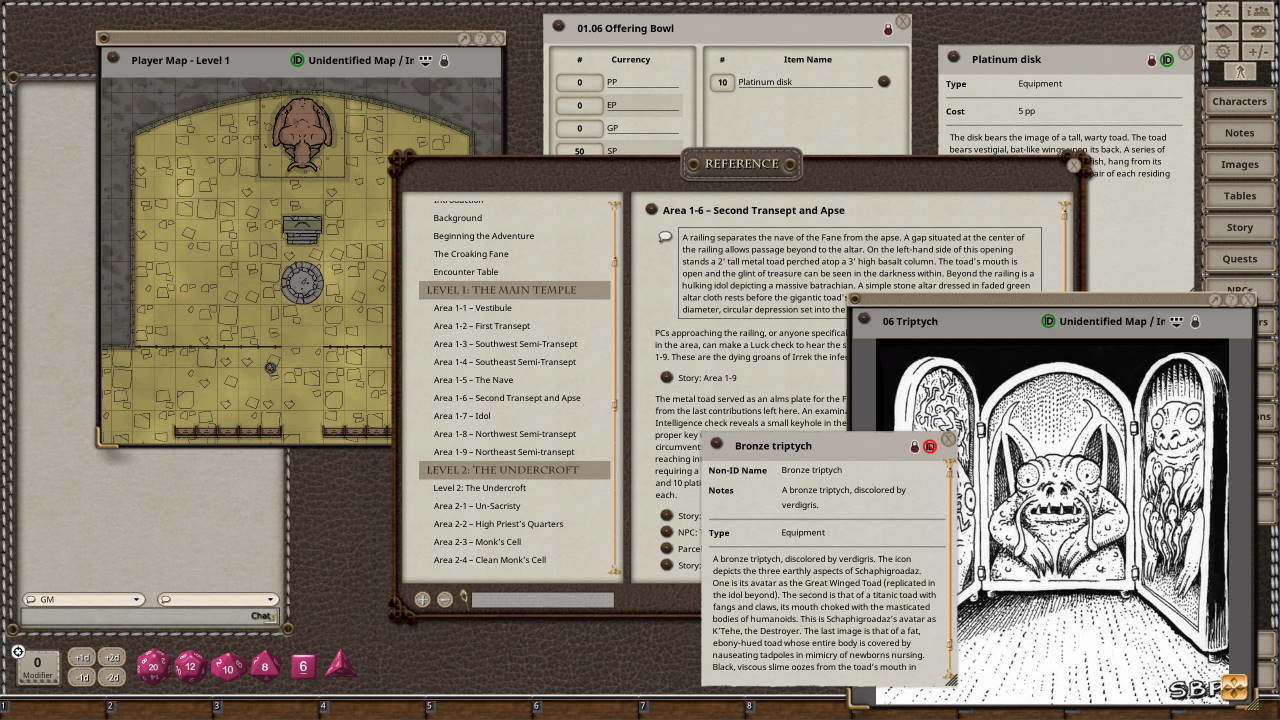
Task: Click the speech bubble icon beside GM
Action: point(30,599)
